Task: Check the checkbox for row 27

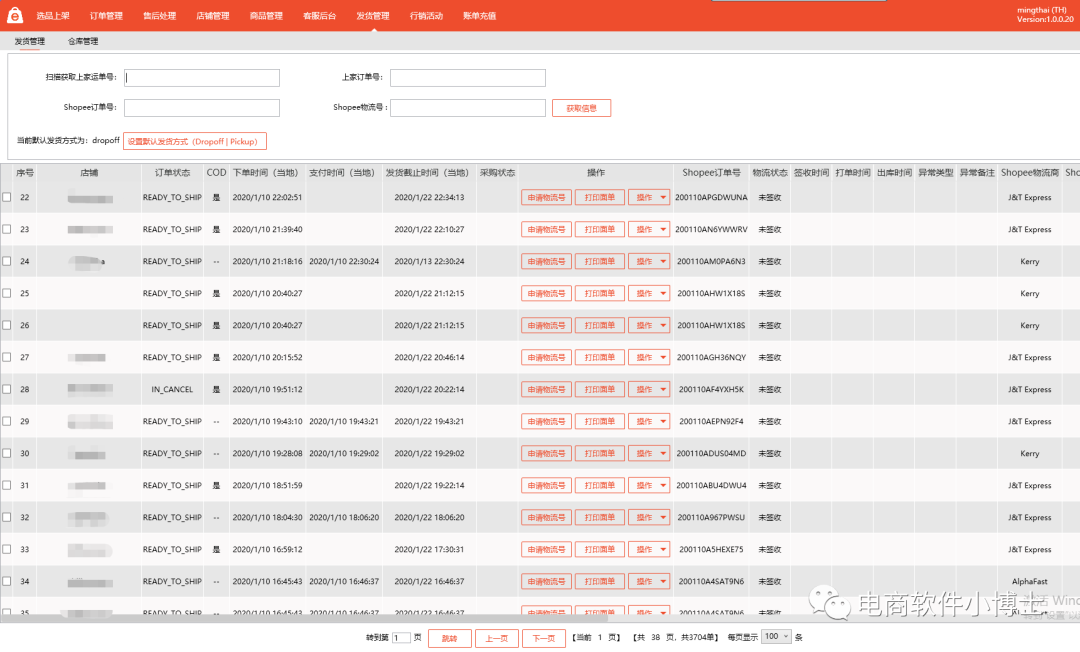Action: [7, 357]
